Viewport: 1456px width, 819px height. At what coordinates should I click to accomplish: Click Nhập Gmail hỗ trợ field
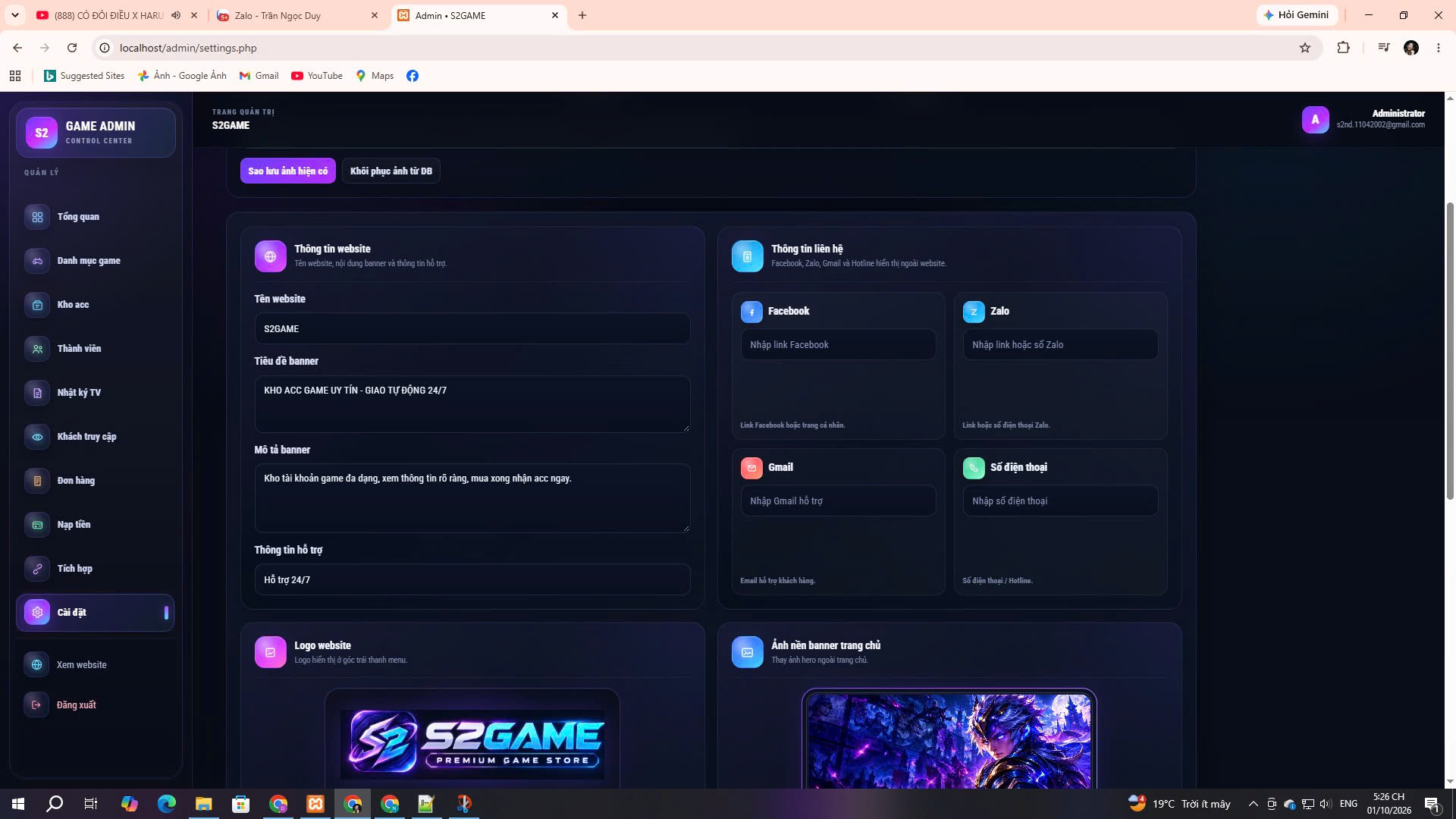point(838,501)
